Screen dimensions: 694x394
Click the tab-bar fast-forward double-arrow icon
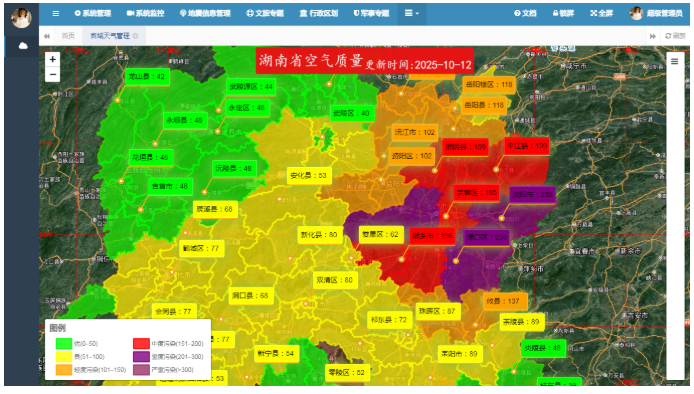point(652,36)
